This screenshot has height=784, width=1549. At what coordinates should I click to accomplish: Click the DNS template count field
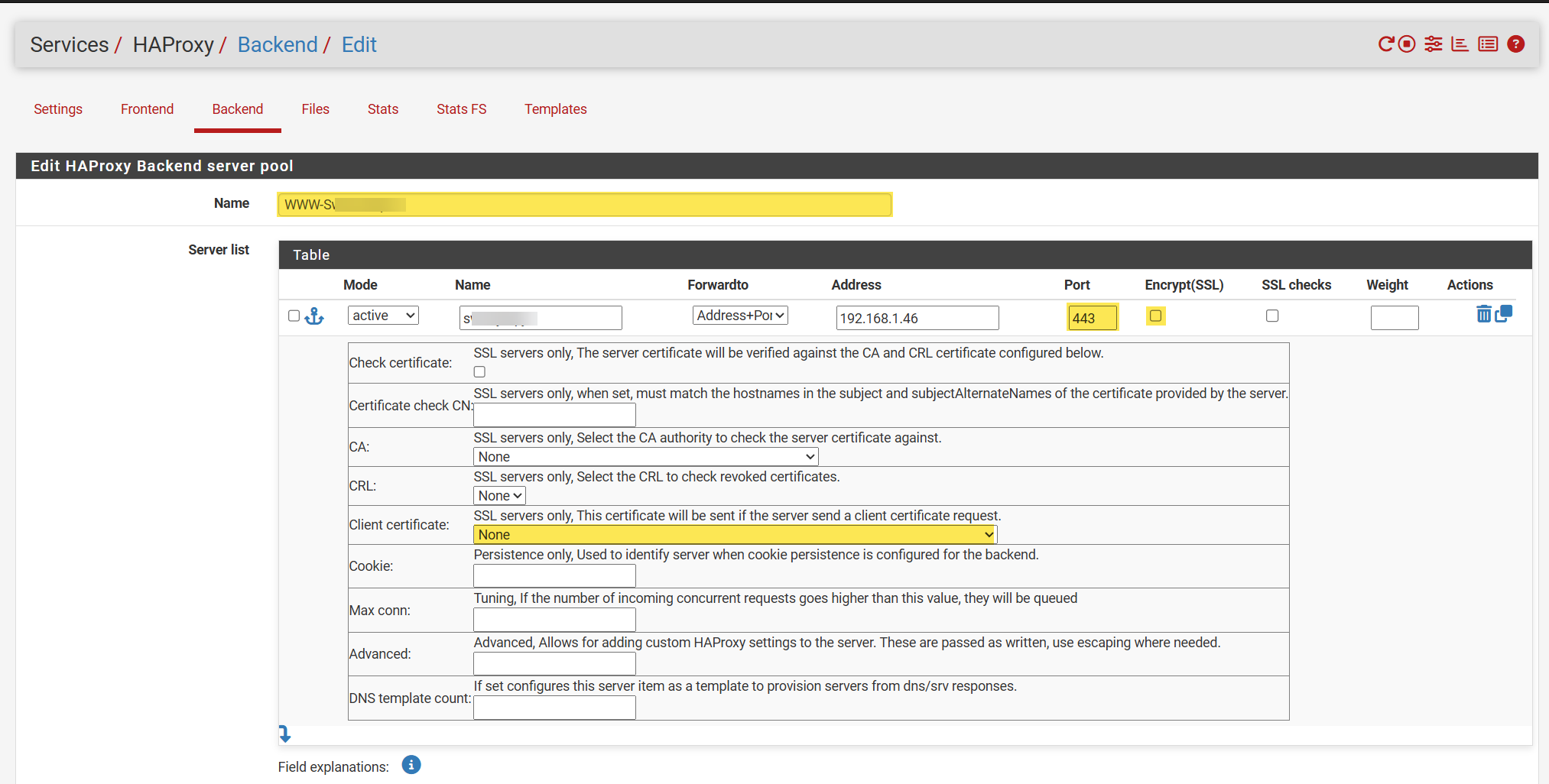(554, 708)
